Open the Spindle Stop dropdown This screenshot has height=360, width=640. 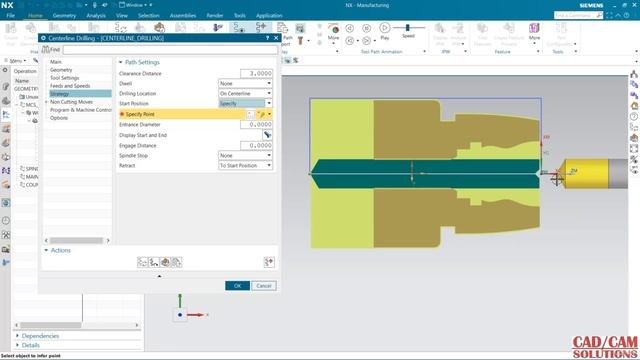tap(245, 156)
